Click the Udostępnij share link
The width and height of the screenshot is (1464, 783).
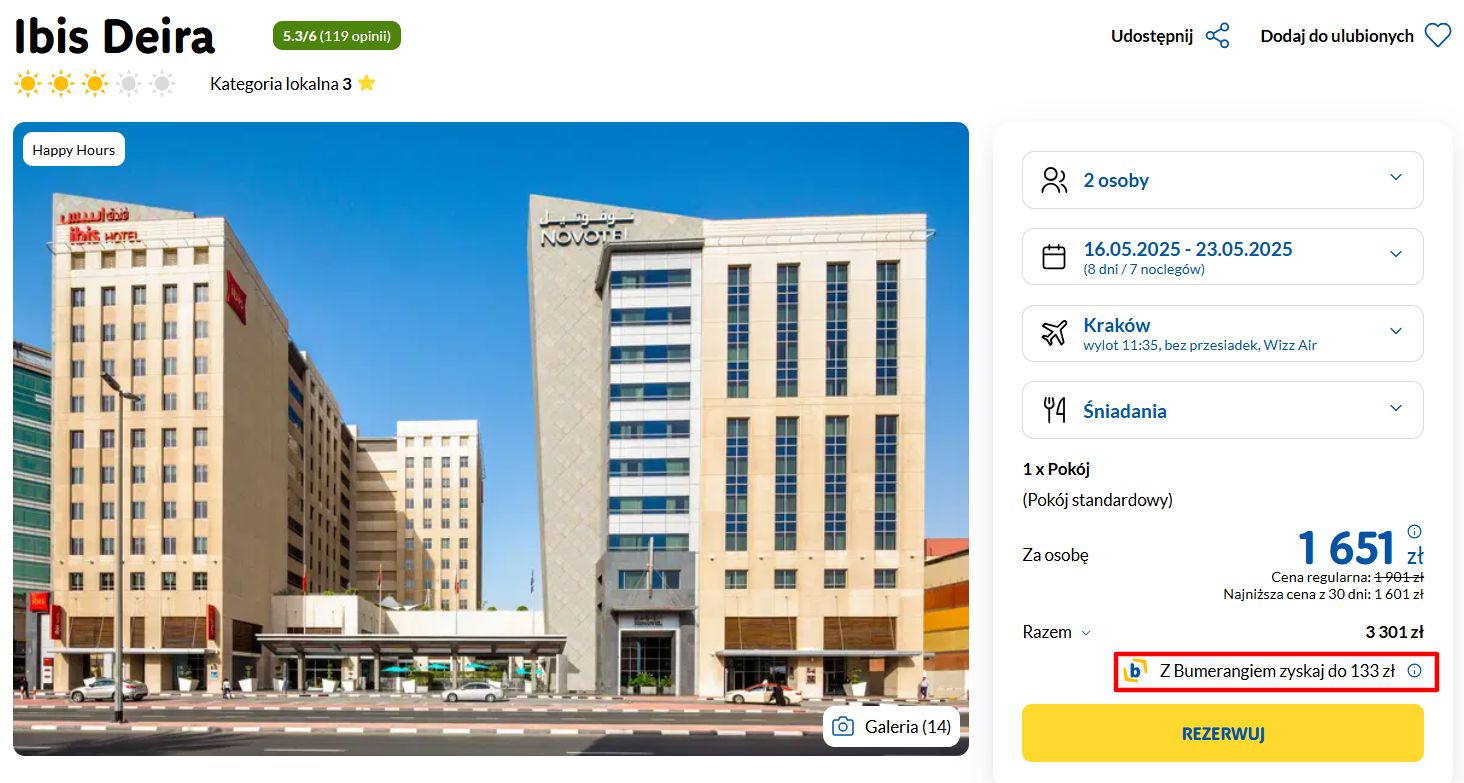coord(1152,36)
